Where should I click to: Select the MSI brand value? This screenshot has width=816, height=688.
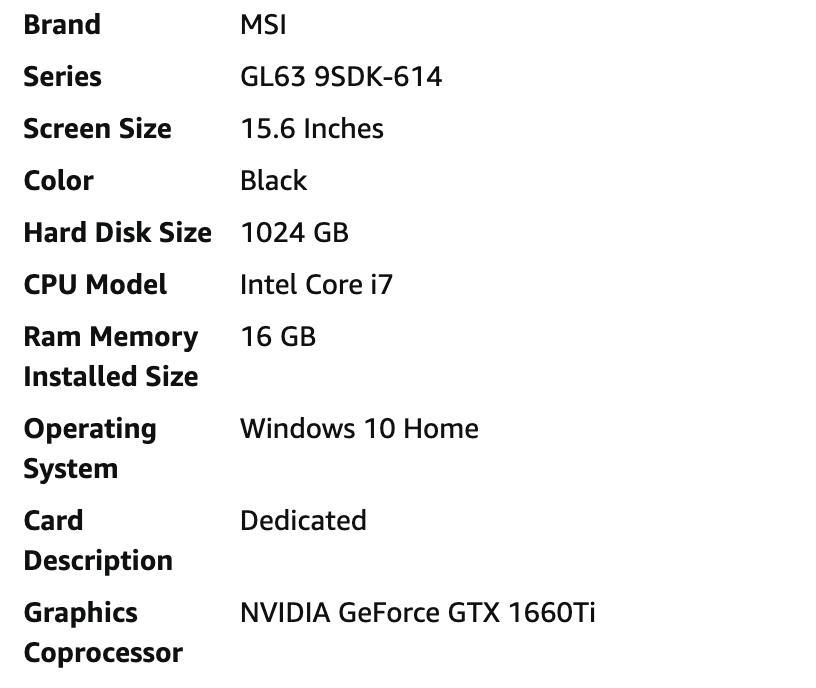(x=263, y=25)
